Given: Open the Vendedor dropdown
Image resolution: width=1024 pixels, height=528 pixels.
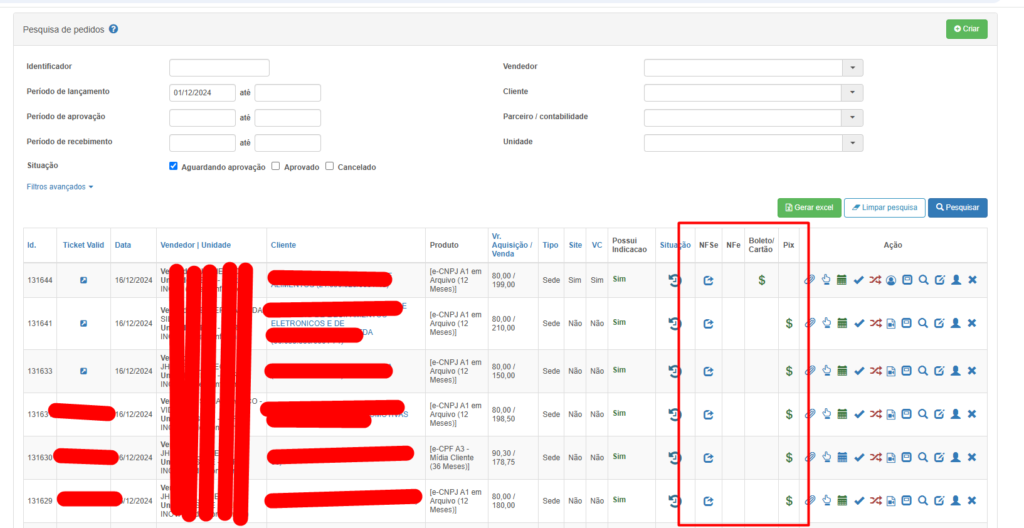Looking at the screenshot, I should (x=852, y=67).
